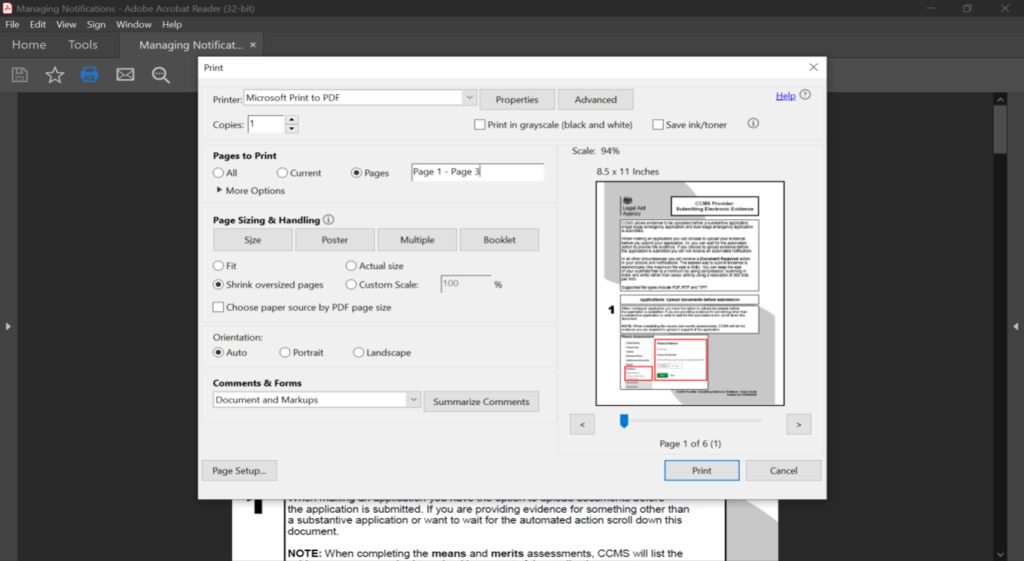This screenshot has width=1024, height=561.
Task: Click Save ink/toner info icon
Action: point(753,124)
